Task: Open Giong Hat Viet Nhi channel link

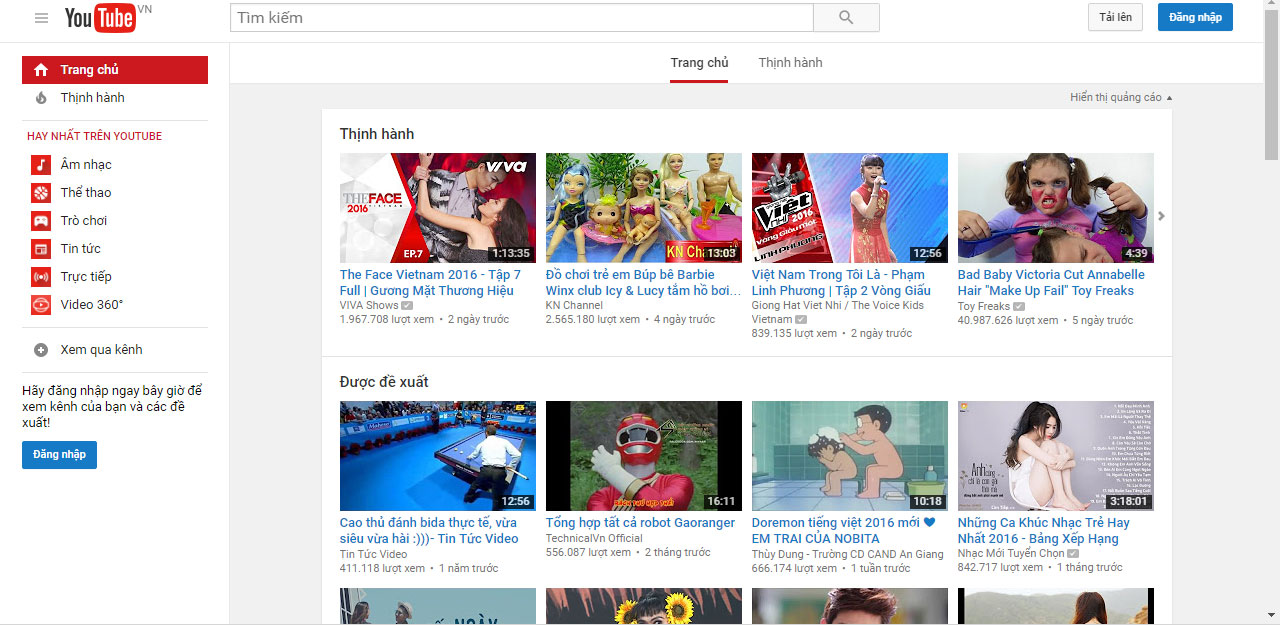Action: coord(838,312)
